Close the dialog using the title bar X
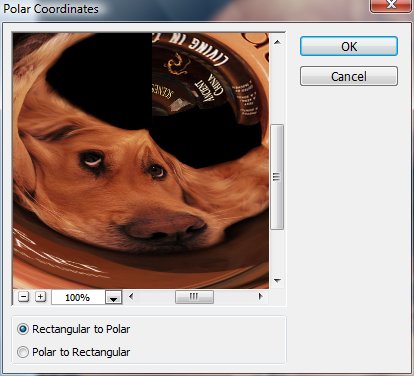Image resolution: width=414 pixels, height=376 pixels. [391, 5]
